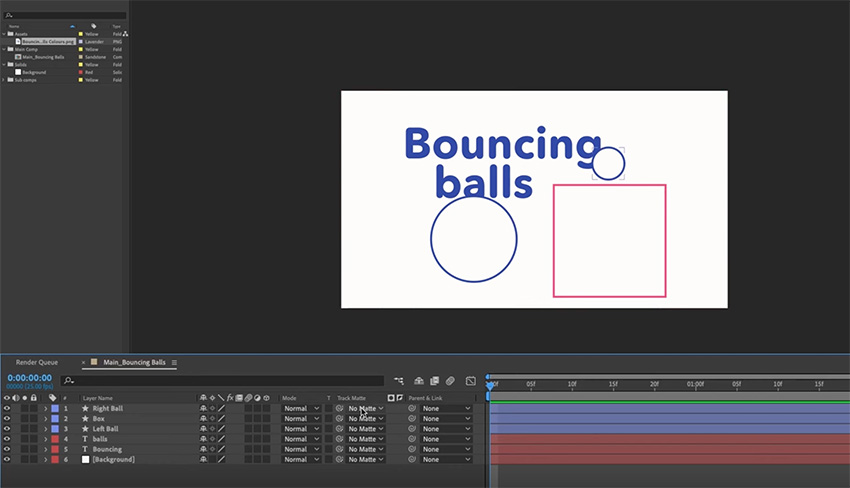Click the shy layers master switch icon
Screen dimensions: 850x488
click(419, 381)
